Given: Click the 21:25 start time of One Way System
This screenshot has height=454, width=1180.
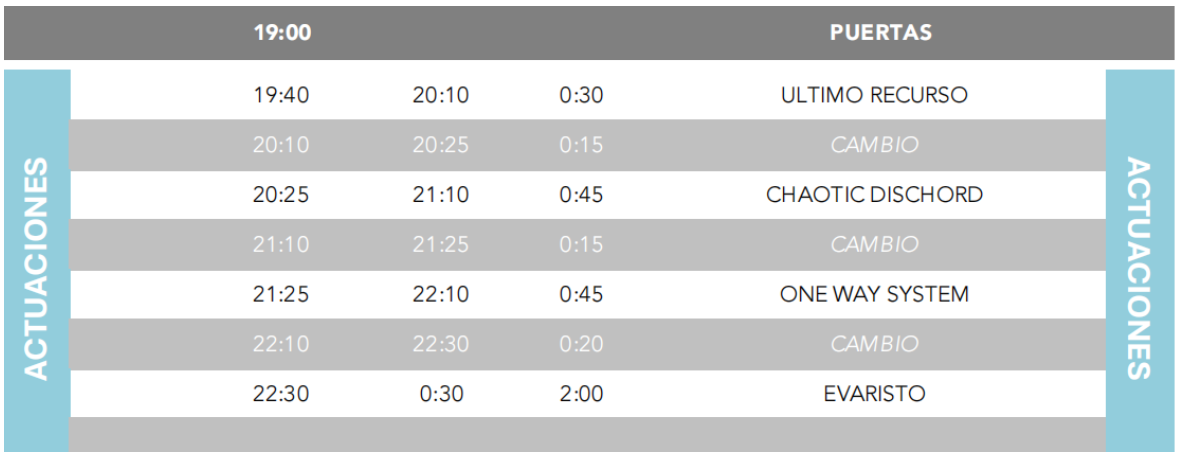Looking at the screenshot, I should tap(281, 294).
